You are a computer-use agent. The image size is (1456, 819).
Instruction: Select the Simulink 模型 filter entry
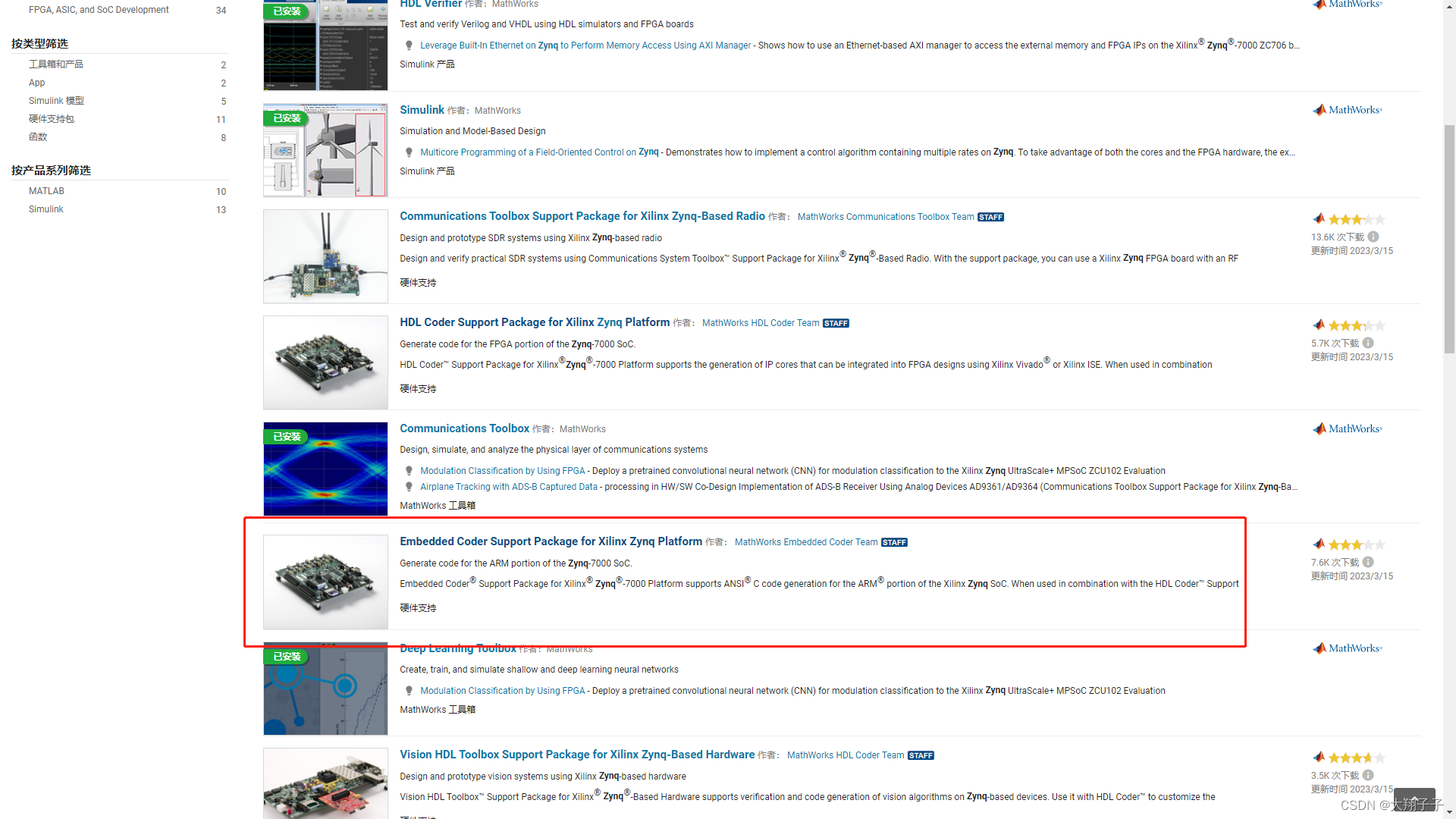pos(55,100)
